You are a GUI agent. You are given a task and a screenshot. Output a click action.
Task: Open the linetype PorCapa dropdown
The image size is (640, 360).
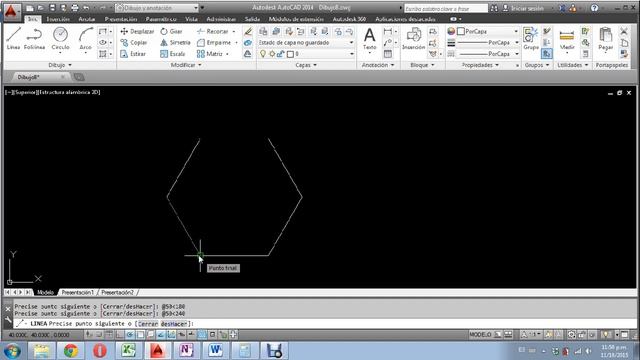tap(488, 54)
